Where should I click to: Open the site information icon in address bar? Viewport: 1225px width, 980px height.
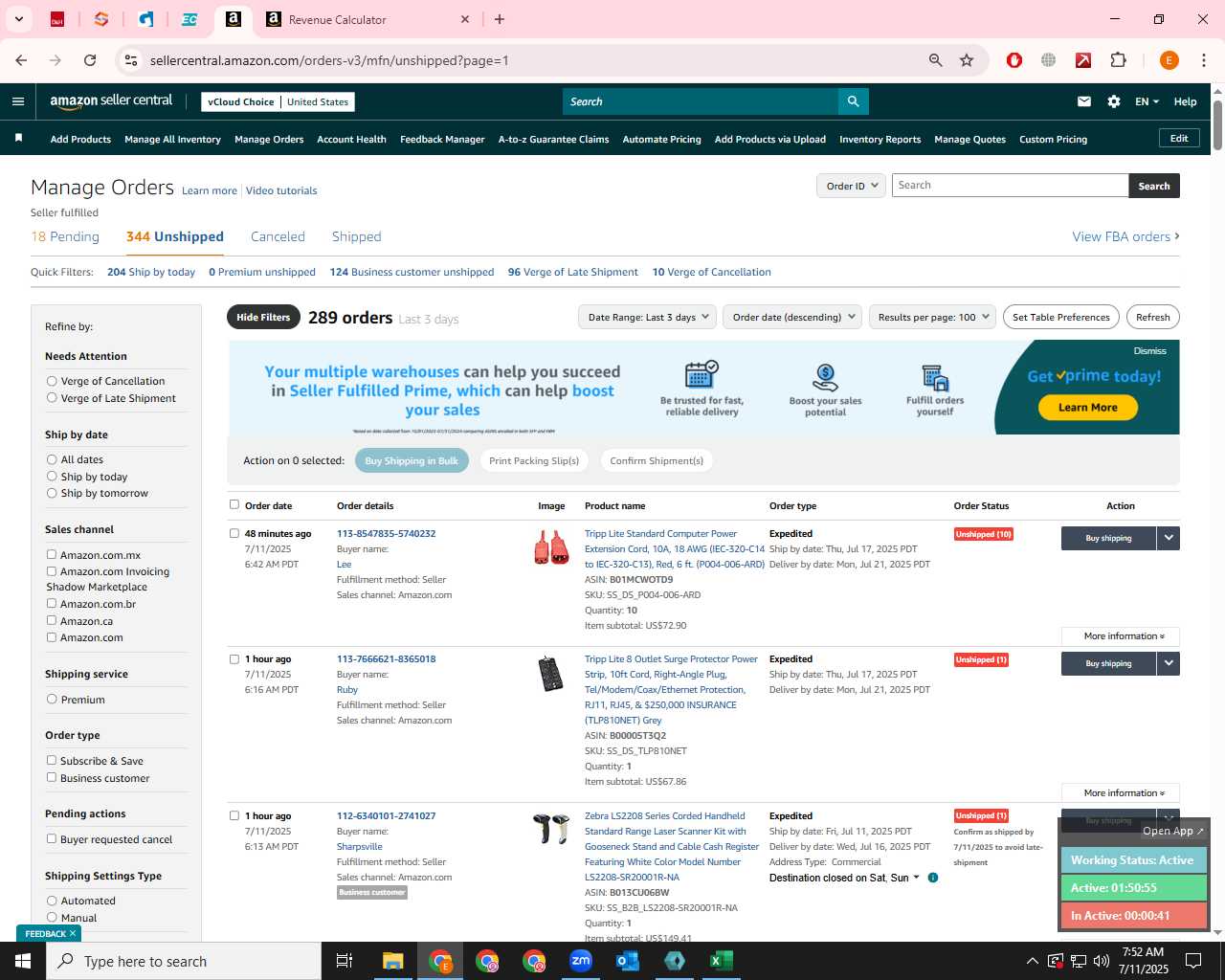point(131,60)
